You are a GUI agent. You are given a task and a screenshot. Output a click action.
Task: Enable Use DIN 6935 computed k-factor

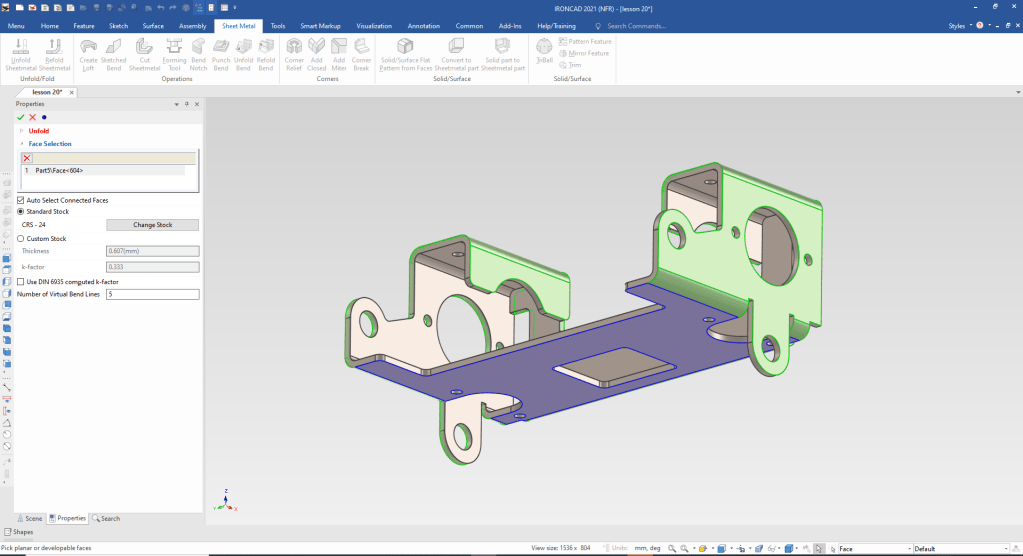point(22,282)
